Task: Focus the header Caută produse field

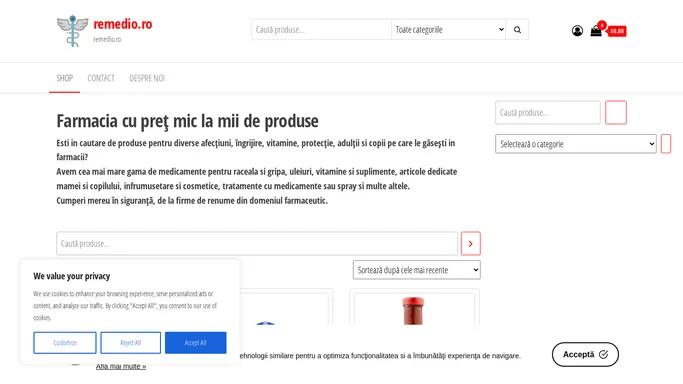Action: (321, 30)
